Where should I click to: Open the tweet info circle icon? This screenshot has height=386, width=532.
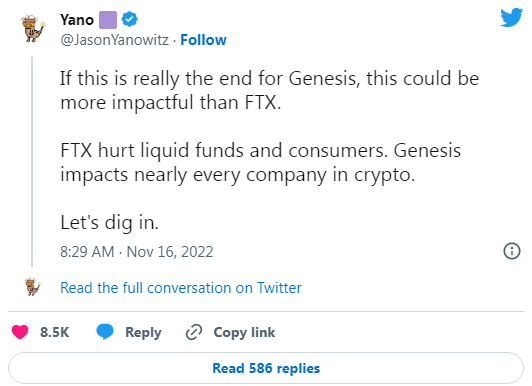point(512,251)
